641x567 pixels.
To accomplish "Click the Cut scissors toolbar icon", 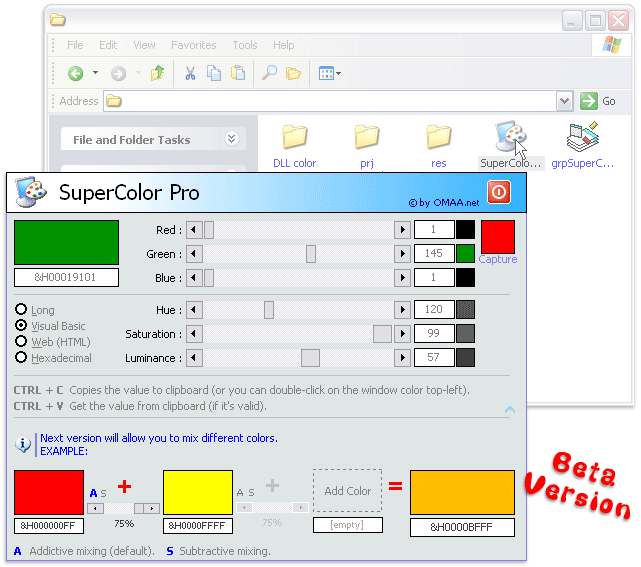I will coord(189,73).
